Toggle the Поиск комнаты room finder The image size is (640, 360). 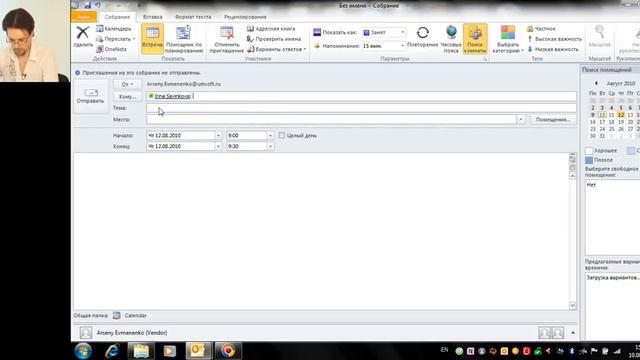tap(475, 38)
